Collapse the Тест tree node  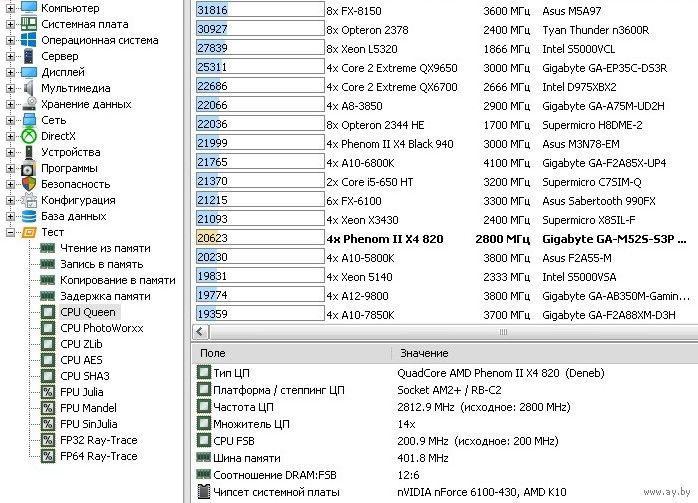click(10, 232)
